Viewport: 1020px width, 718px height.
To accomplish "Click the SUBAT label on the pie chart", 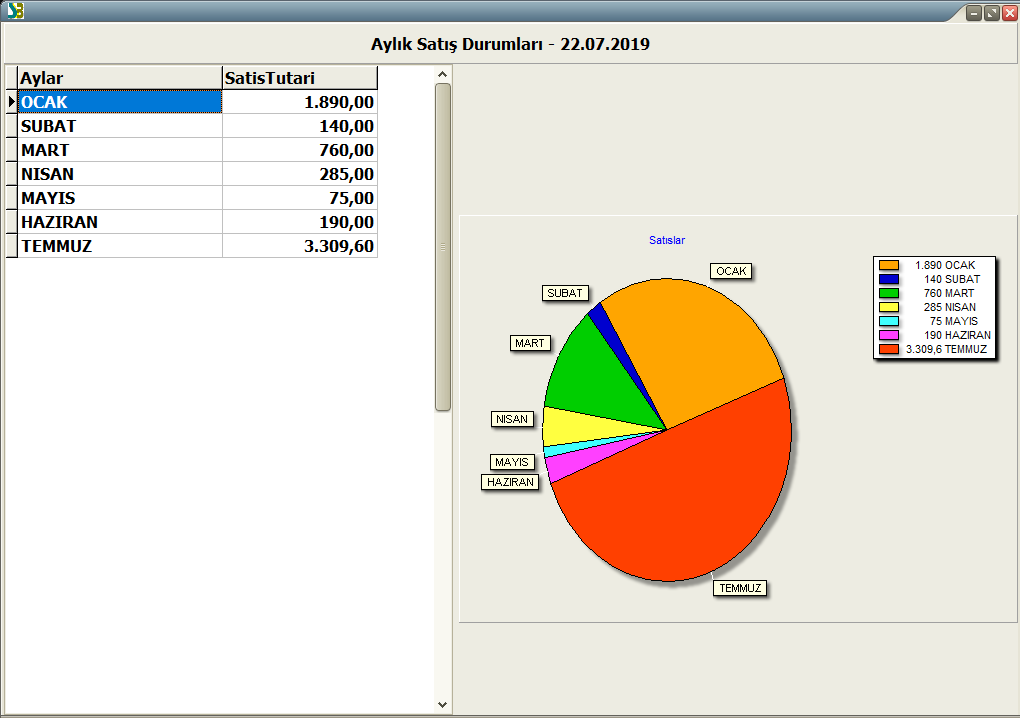I will tap(565, 293).
